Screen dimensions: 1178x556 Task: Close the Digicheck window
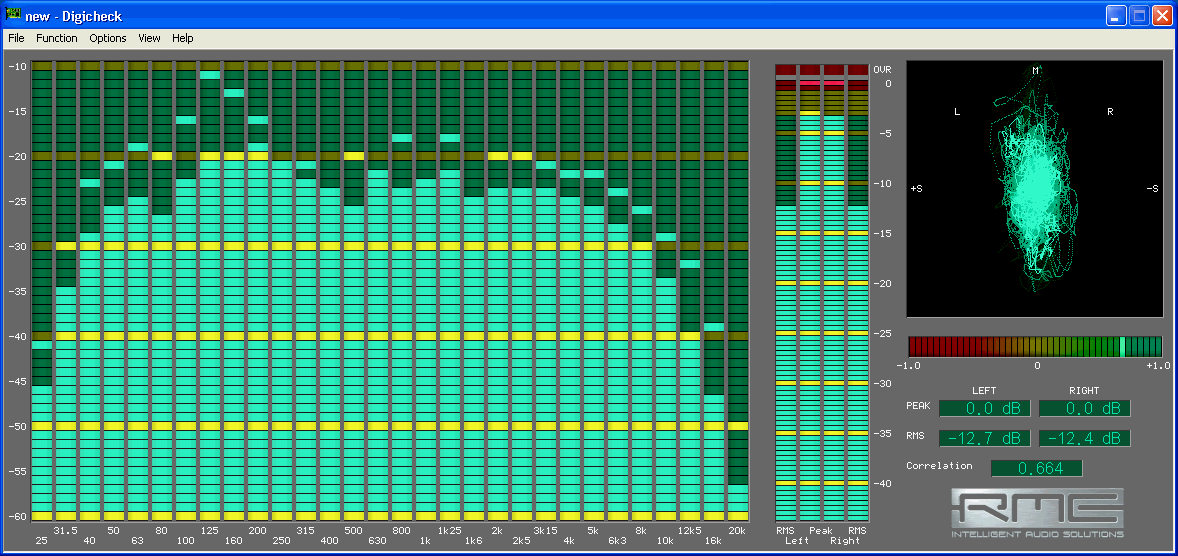tap(1162, 16)
